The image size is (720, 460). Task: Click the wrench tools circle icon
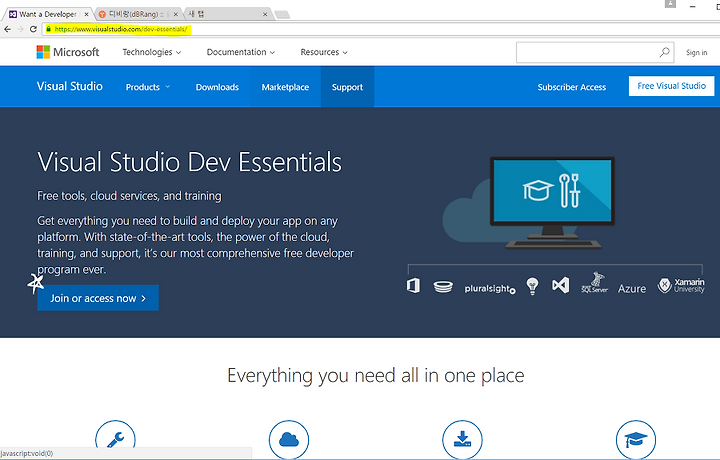115,439
